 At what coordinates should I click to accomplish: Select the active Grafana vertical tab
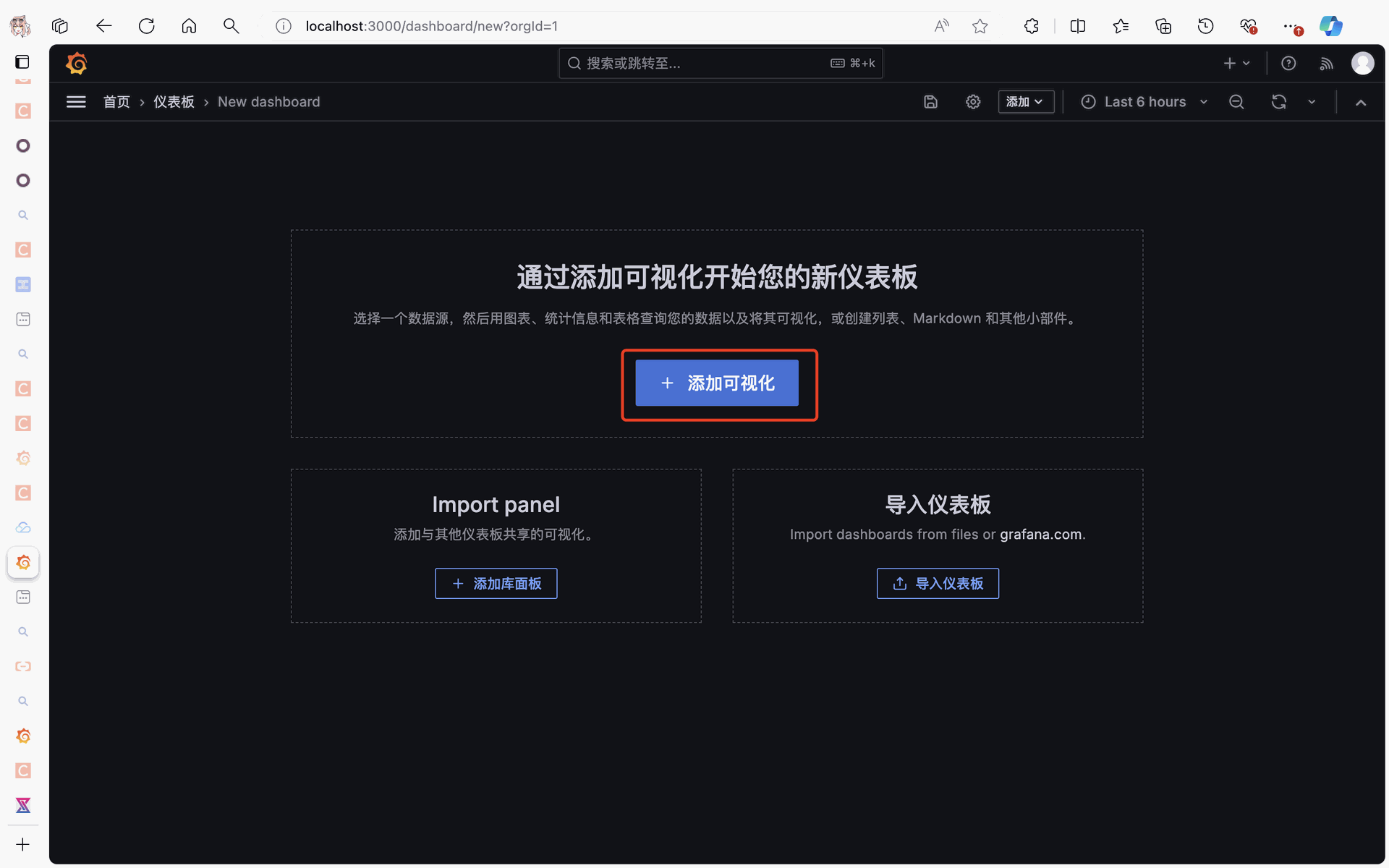[x=23, y=562]
